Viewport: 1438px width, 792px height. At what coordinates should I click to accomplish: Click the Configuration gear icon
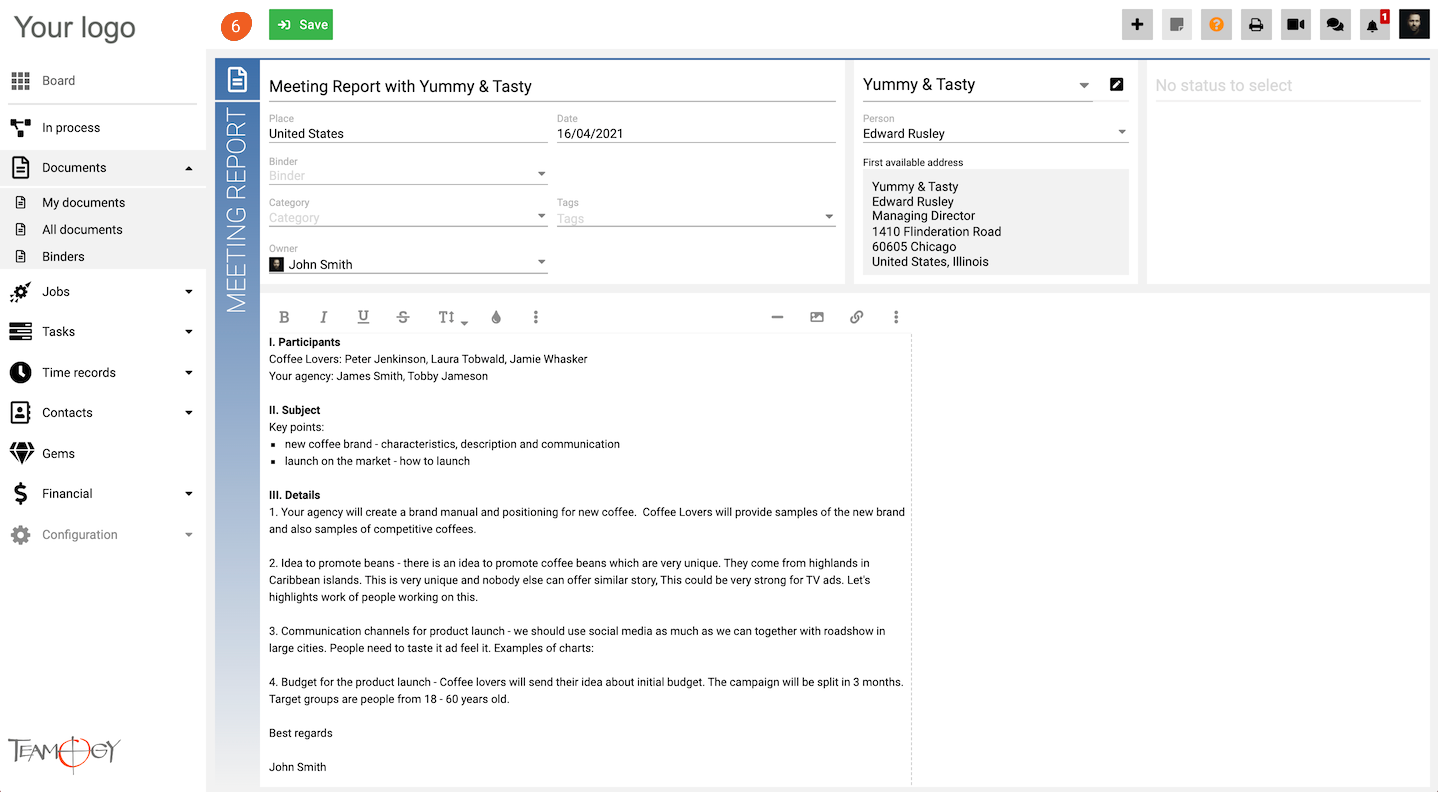[20, 535]
